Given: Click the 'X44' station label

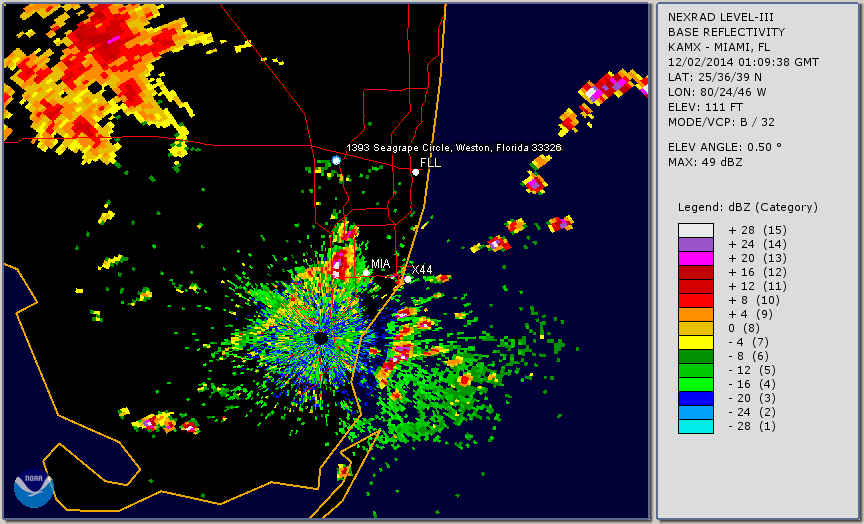Looking at the screenshot, I should pyautogui.click(x=422, y=269).
